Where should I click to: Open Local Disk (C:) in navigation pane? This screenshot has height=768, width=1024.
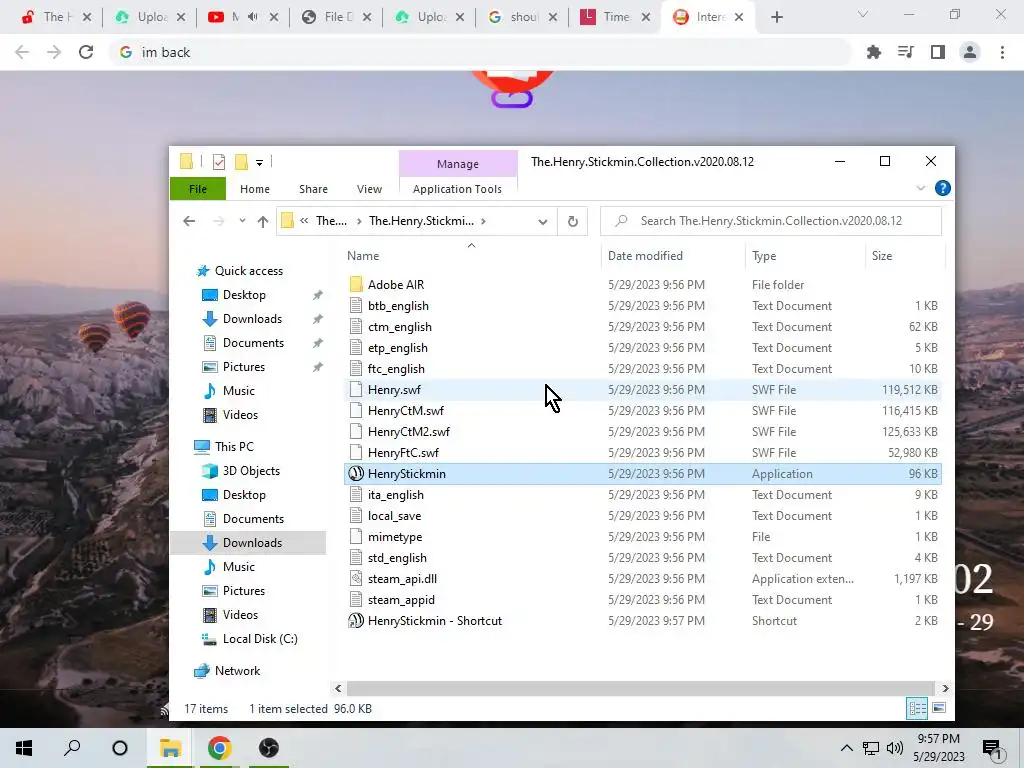pyautogui.click(x=259, y=639)
